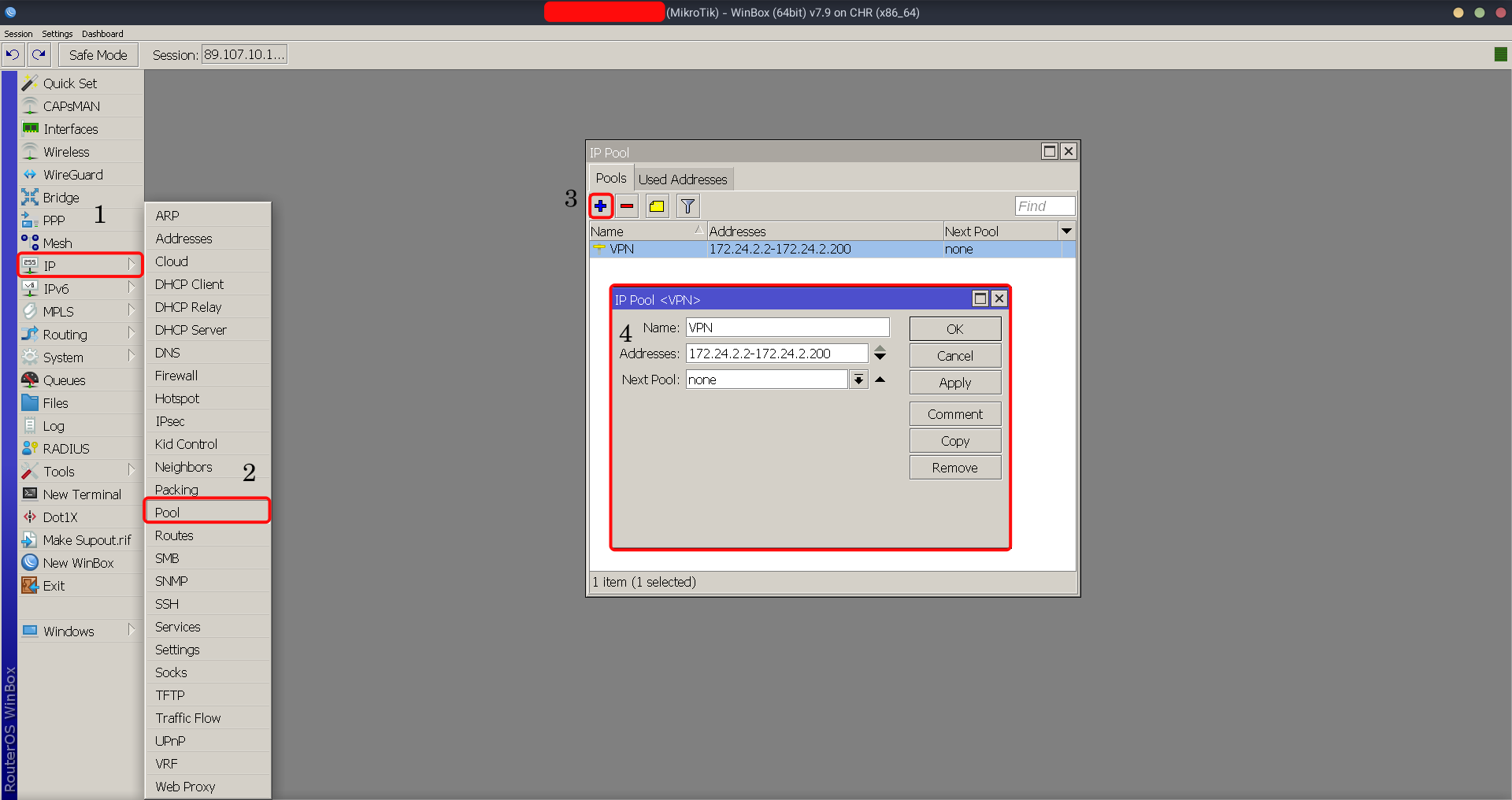Open RADIUS in the sidebar
This screenshot has width=1512, height=800.
point(80,449)
